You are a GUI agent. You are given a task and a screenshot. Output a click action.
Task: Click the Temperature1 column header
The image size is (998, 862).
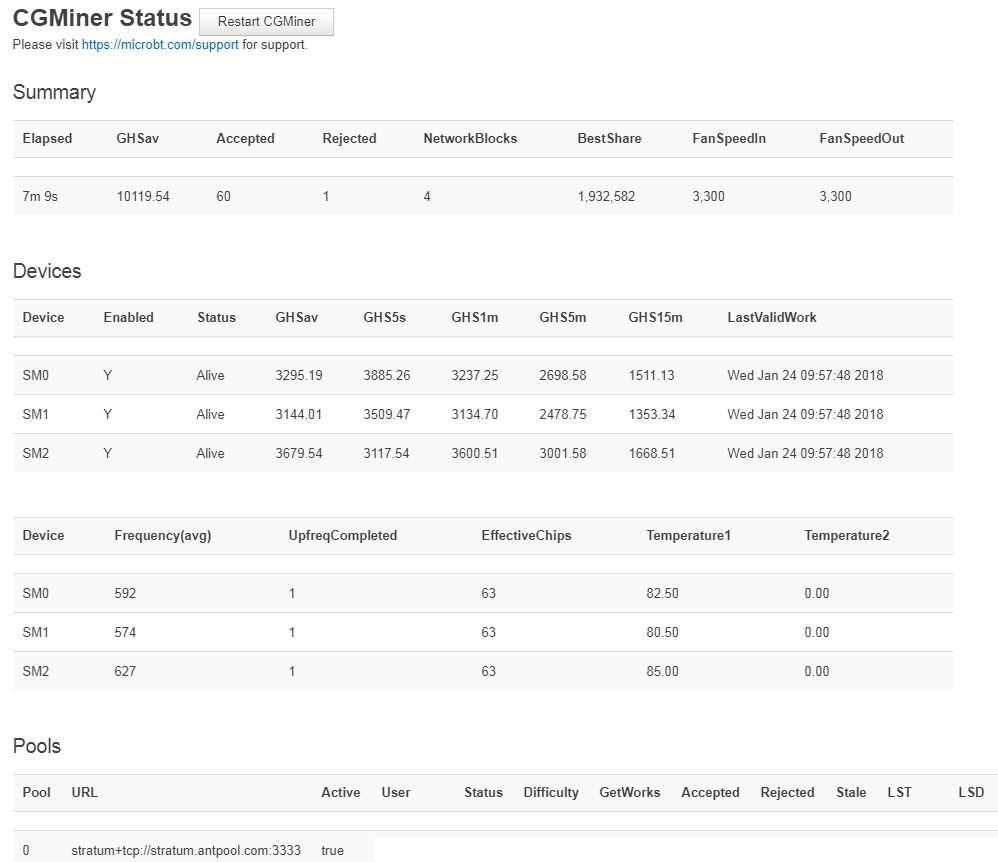(688, 535)
